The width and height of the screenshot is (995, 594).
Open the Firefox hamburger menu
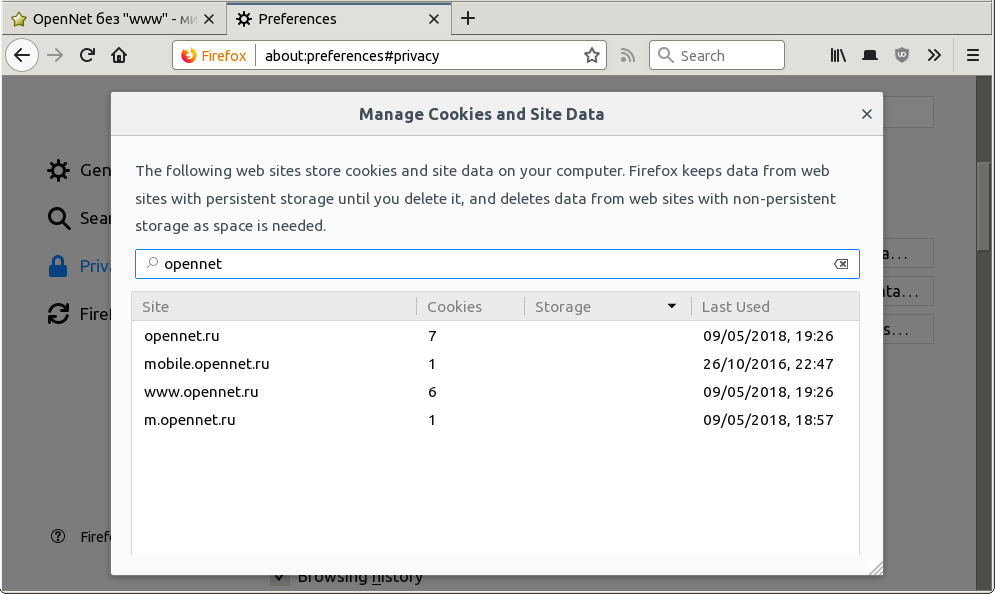point(973,56)
